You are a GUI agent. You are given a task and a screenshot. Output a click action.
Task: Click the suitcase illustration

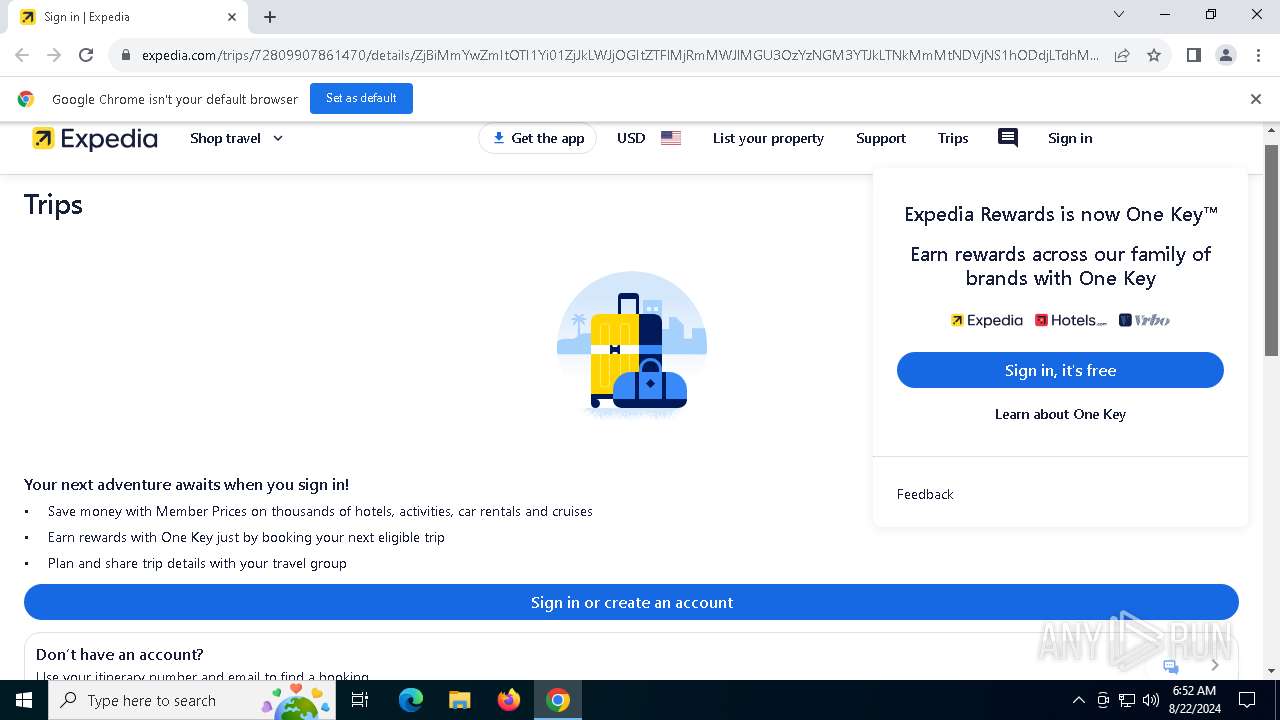[x=632, y=344]
